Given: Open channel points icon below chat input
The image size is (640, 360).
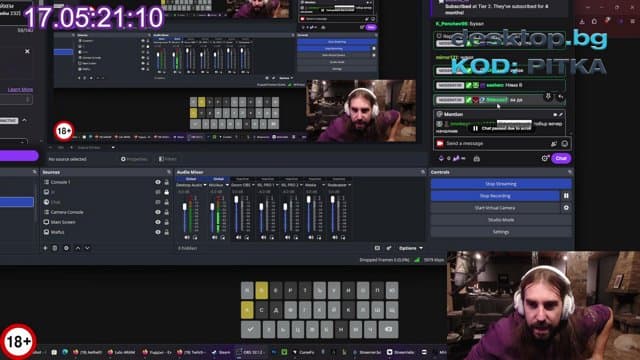Looking at the screenshot, I should pyautogui.click(x=441, y=158).
